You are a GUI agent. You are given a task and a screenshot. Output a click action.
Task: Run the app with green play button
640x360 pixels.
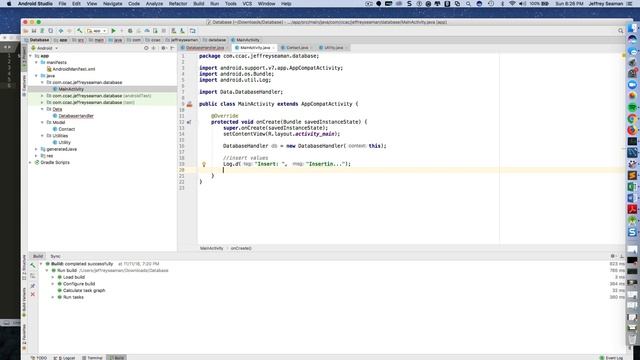[x=114, y=31]
